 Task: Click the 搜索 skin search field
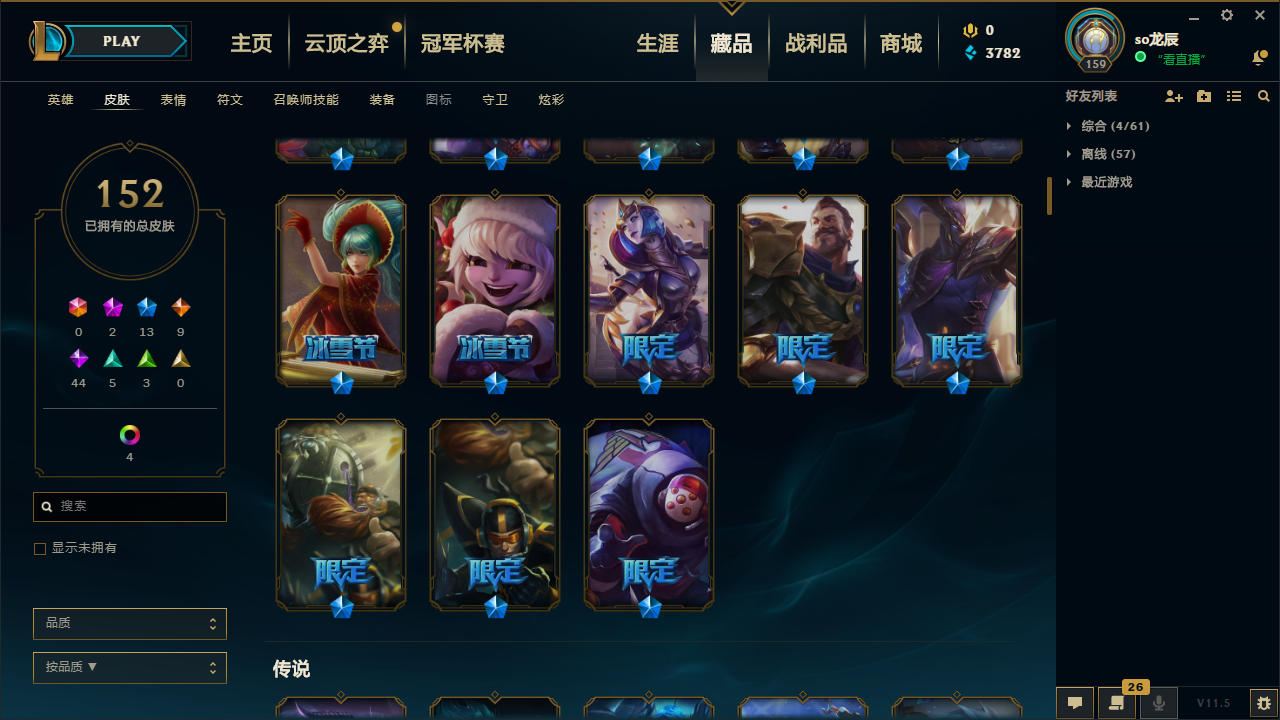tap(130, 507)
